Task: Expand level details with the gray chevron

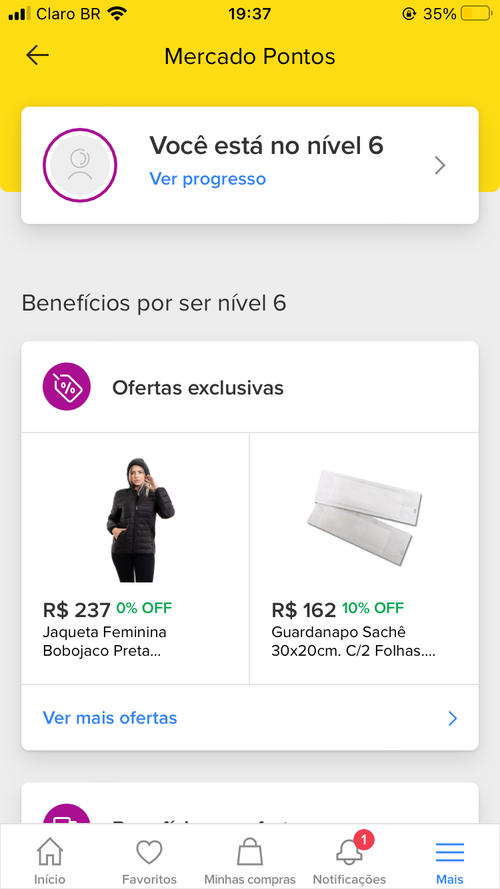Action: click(x=440, y=166)
